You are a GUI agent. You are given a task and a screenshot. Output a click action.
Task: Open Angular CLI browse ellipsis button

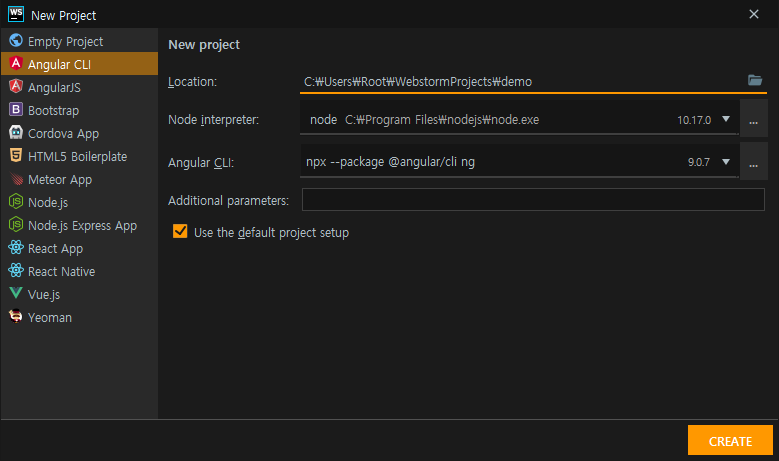[754, 162]
